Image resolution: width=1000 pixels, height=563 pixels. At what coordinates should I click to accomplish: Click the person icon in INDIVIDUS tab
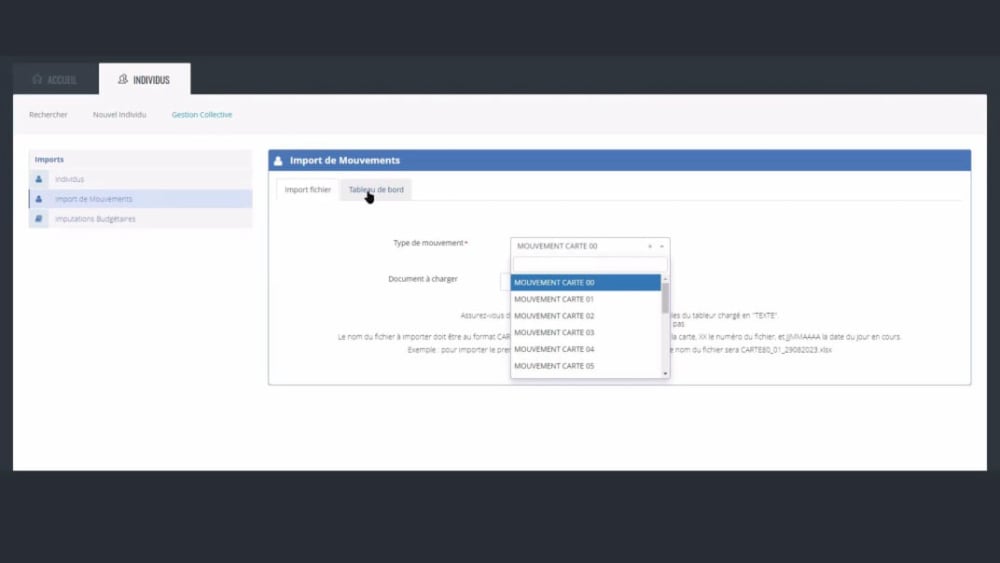click(123, 79)
